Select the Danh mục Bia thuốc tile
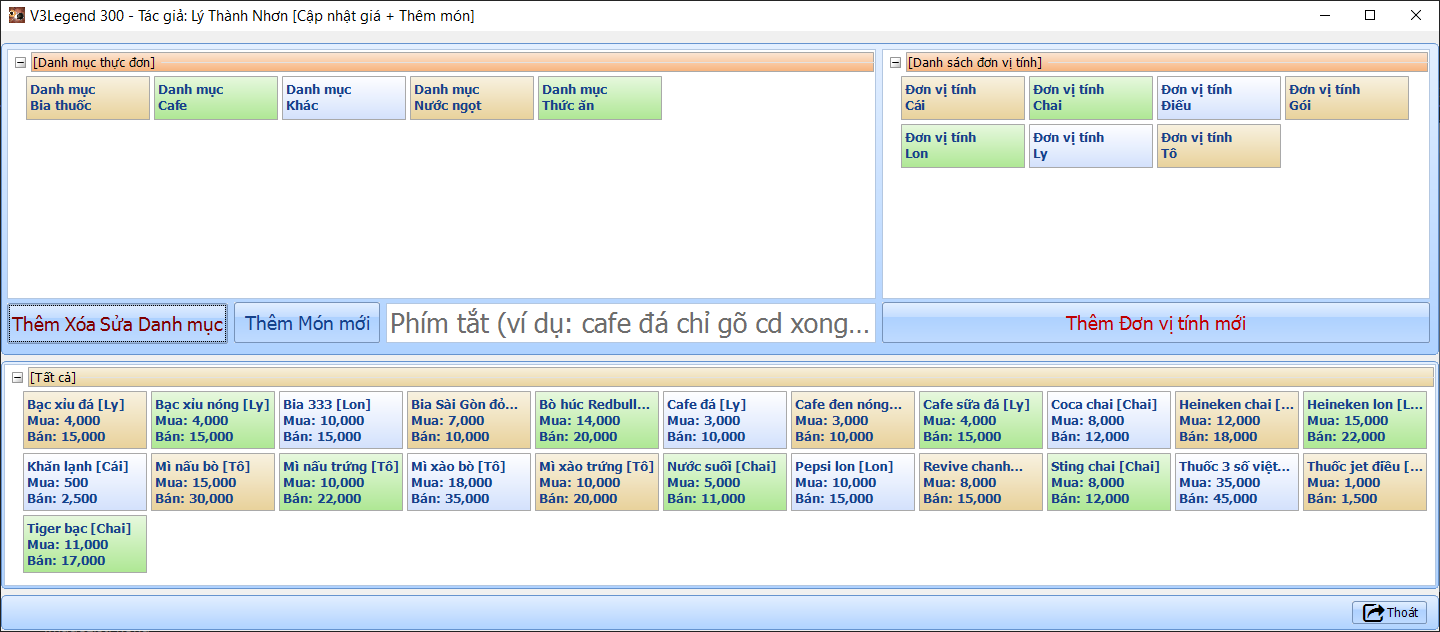 click(x=88, y=98)
